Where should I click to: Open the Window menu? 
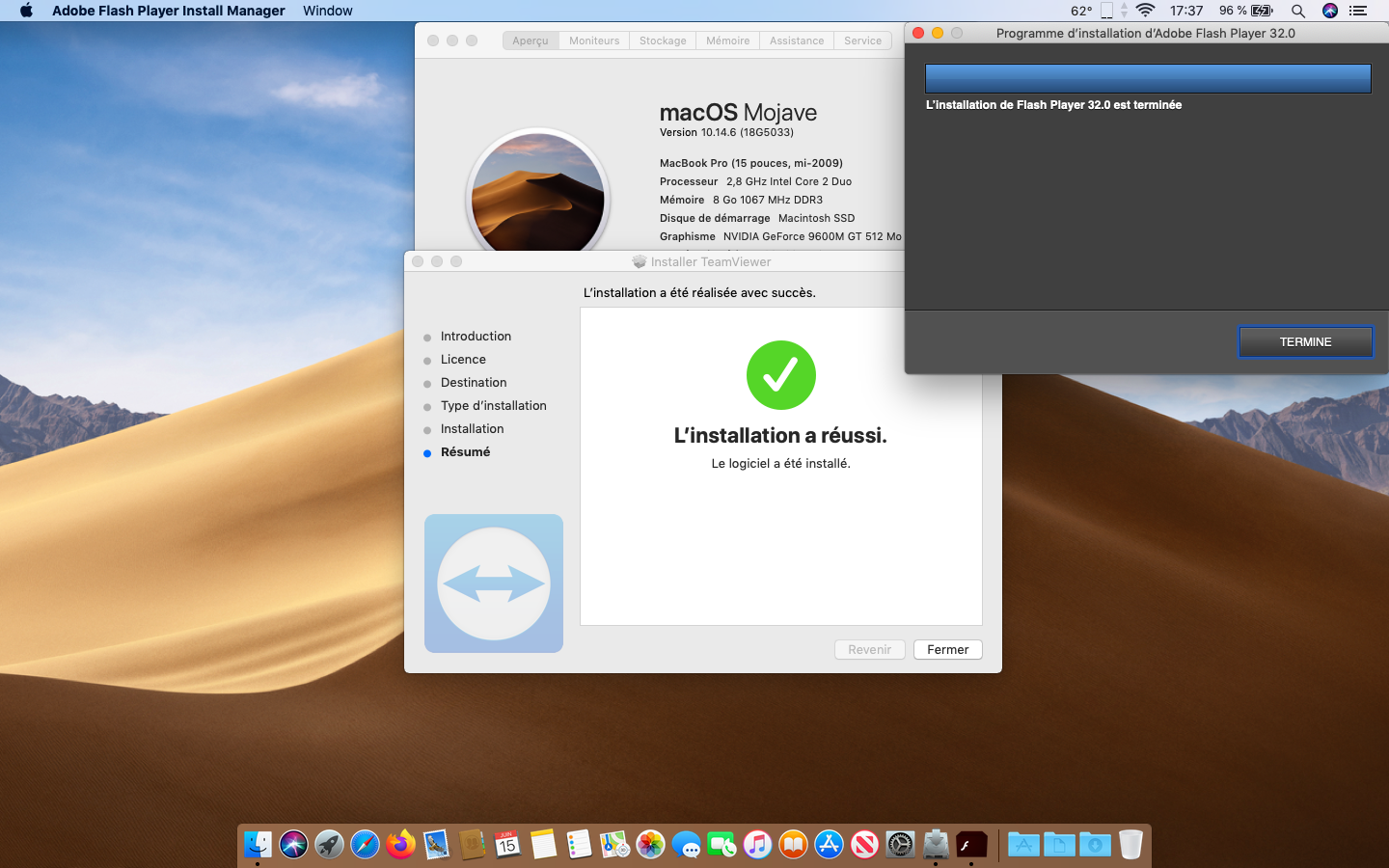tap(328, 11)
